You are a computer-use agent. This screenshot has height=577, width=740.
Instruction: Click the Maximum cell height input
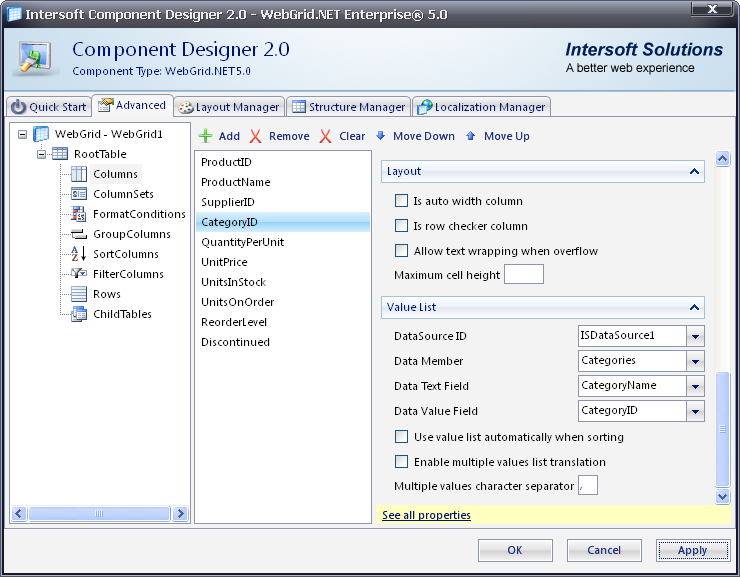click(x=524, y=274)
